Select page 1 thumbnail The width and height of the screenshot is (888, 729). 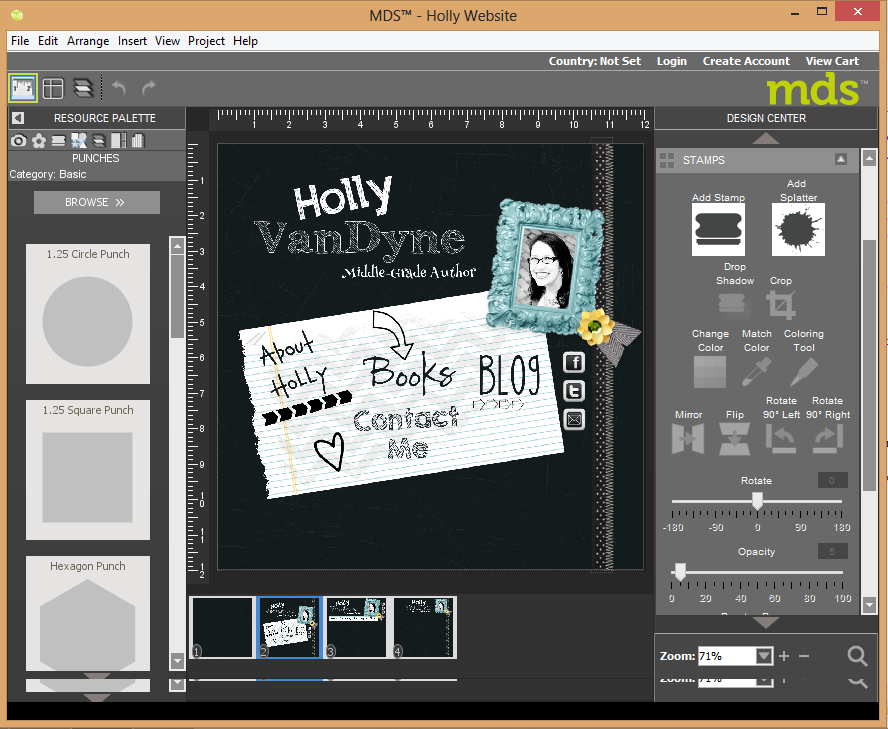[222, 627]
